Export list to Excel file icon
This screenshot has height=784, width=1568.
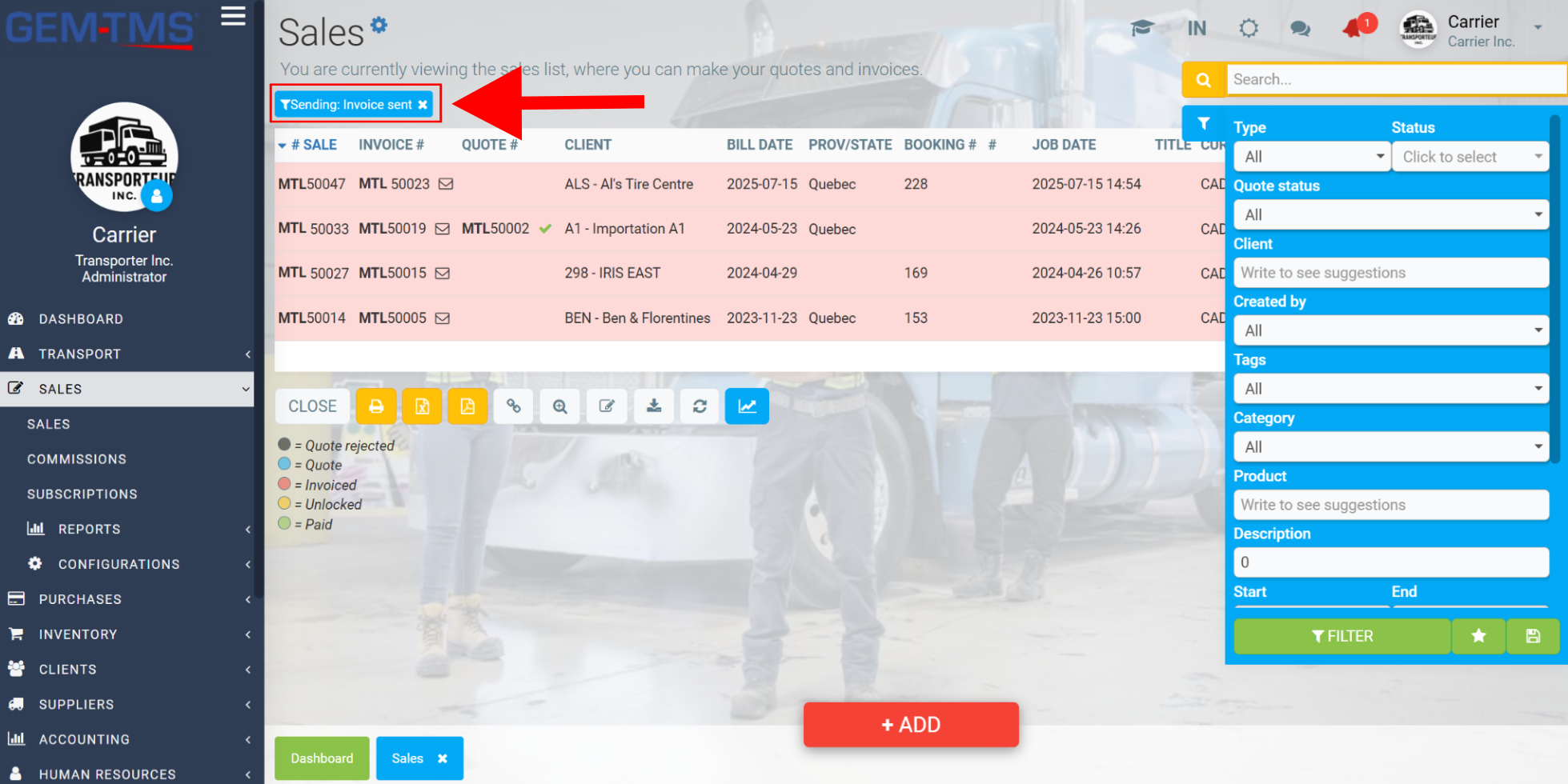pos(422,406)
